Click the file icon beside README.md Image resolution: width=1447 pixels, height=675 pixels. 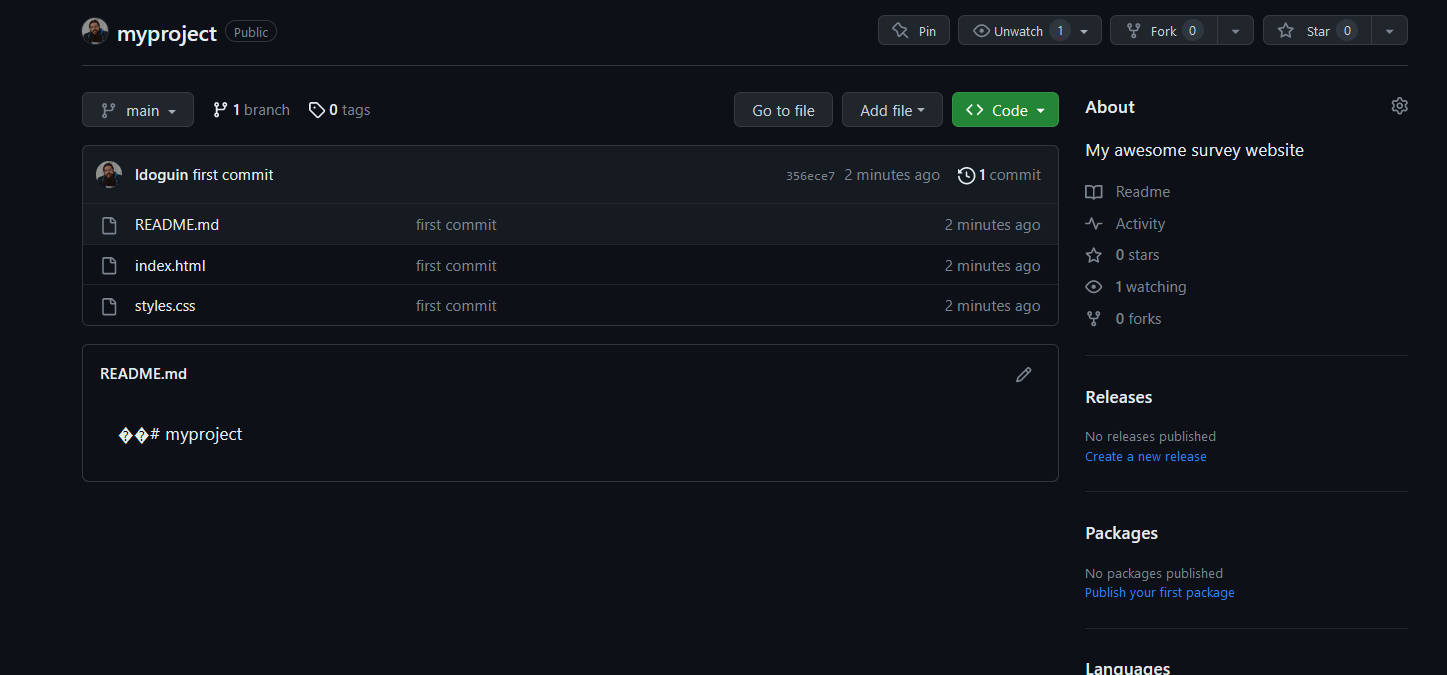pyautogui.click(x=110, y=225)
